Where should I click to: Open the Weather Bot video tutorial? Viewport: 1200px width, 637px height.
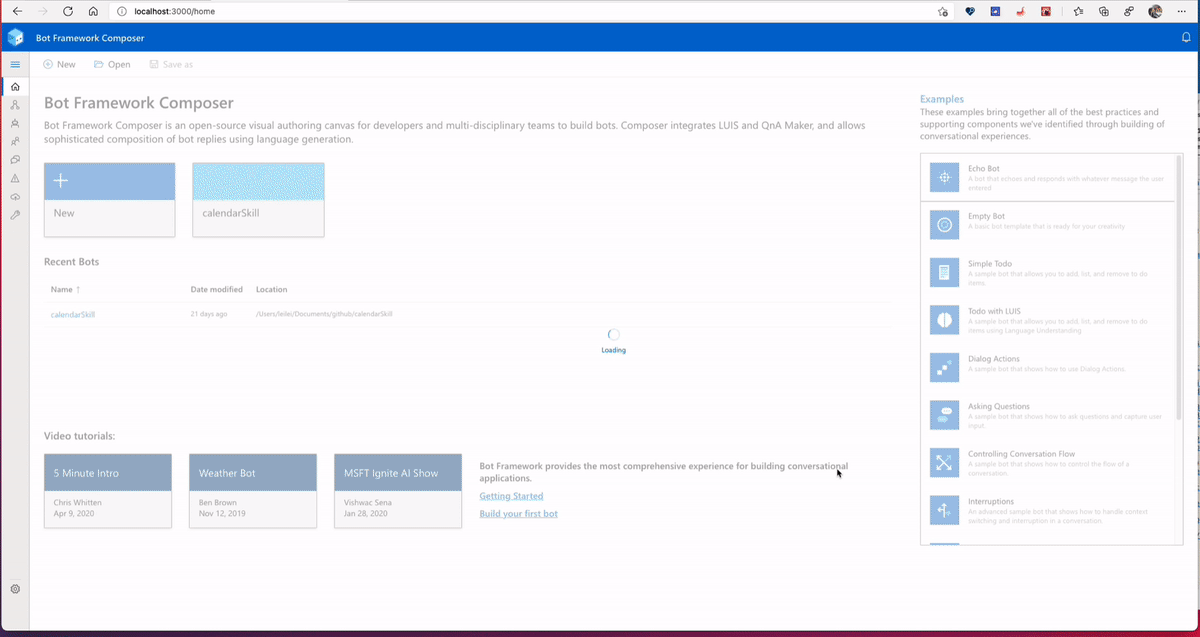pos(253,490)
